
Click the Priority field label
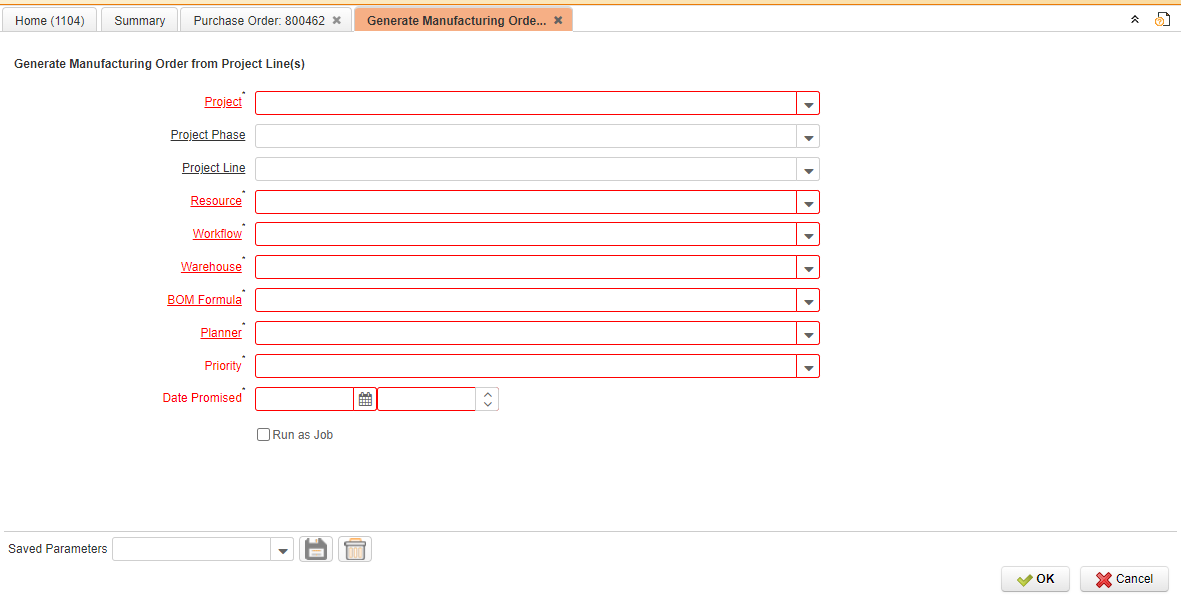223,366
